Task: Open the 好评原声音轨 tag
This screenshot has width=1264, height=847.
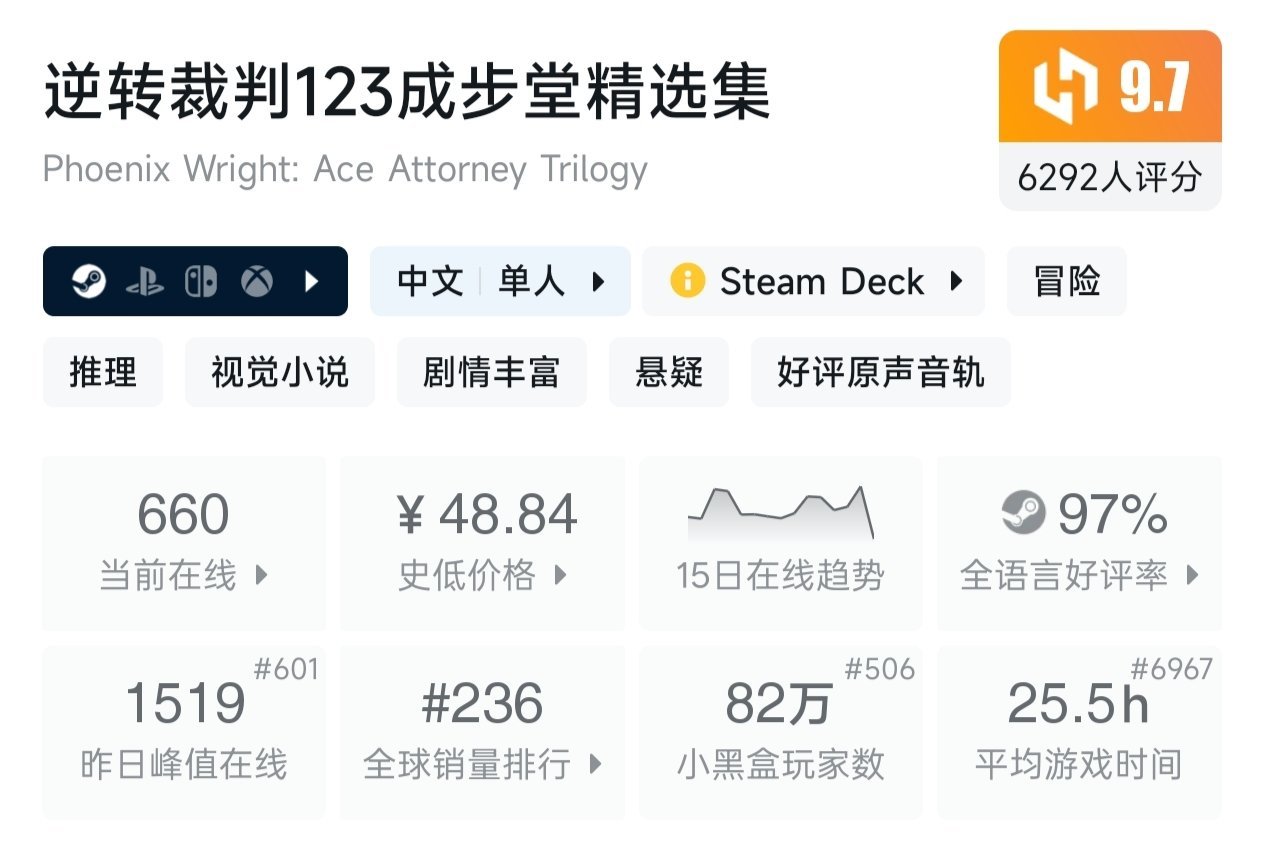Action: pos(880,372)
